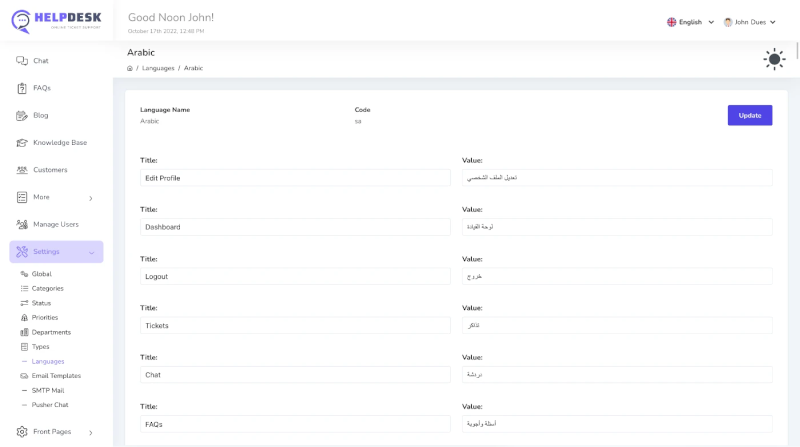
Task: Click the Blog icon in sidebar
Action: point(22,115)
